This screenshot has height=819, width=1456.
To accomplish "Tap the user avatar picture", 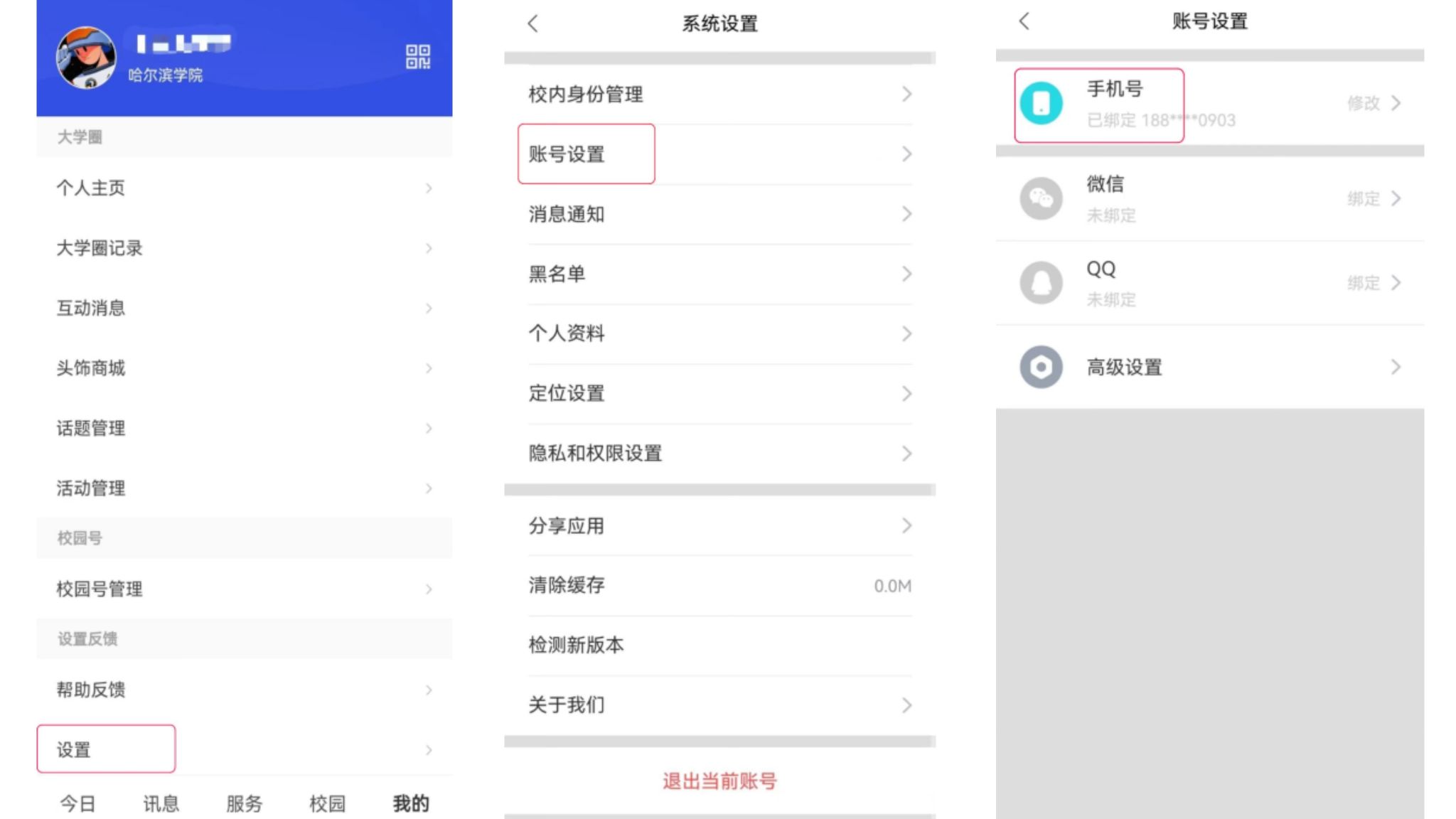I will coord(86,58).
